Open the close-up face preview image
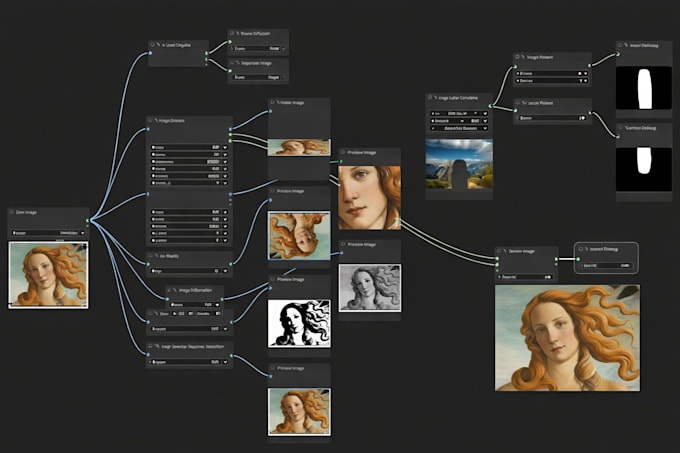 coord(369,198)
